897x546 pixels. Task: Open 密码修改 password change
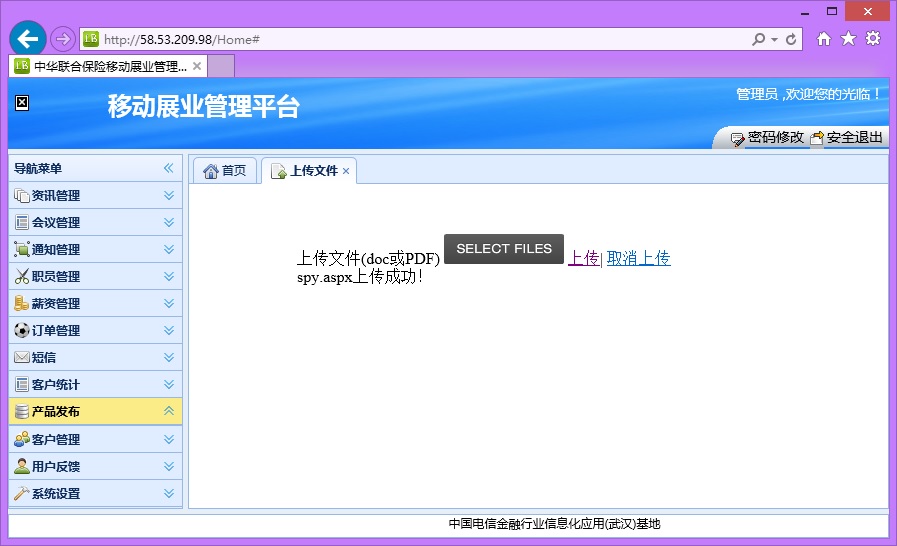(x=768, y=137)
